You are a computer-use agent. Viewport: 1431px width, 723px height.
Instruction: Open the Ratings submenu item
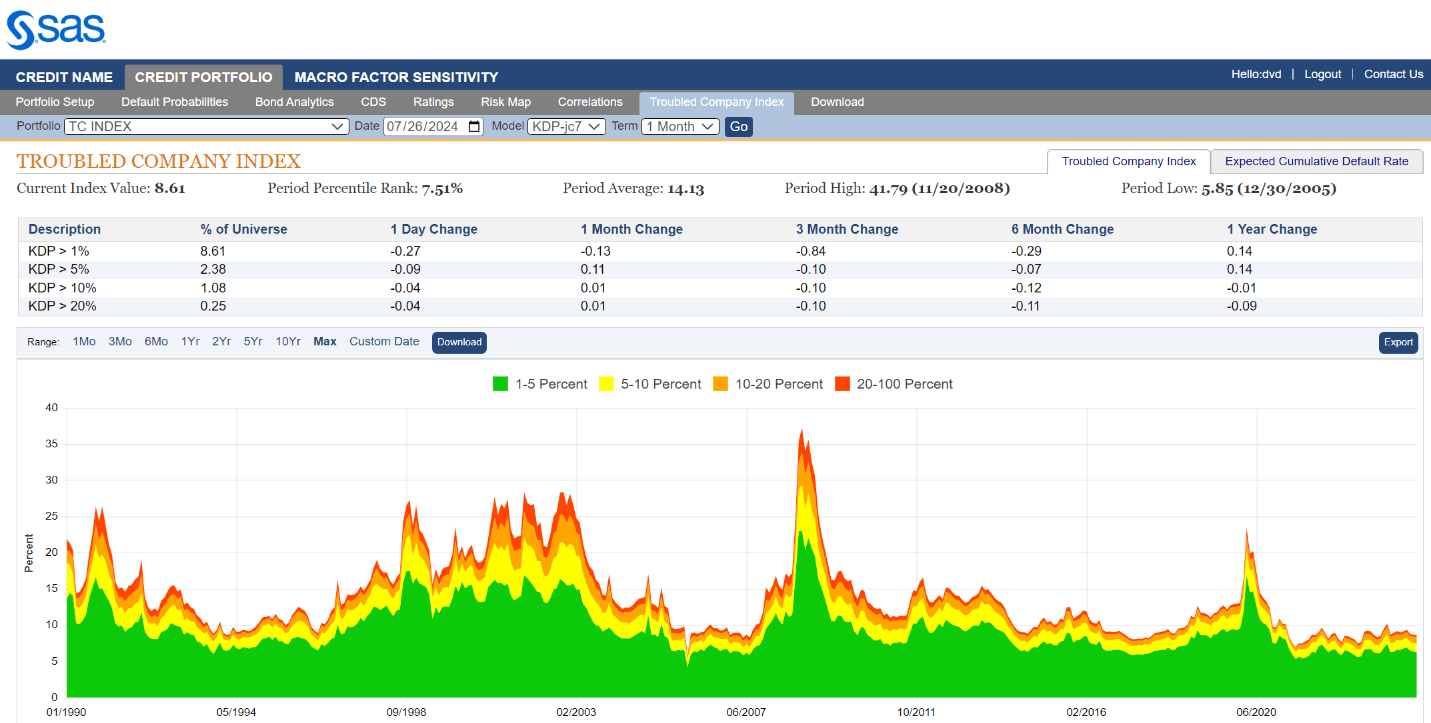[433, 102]
